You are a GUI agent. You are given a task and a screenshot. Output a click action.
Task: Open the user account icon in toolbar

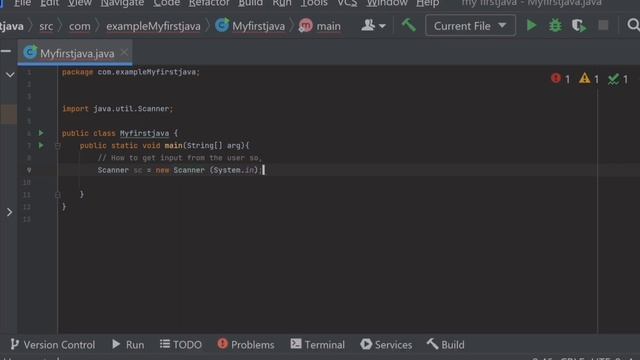(x=373, y=26)
